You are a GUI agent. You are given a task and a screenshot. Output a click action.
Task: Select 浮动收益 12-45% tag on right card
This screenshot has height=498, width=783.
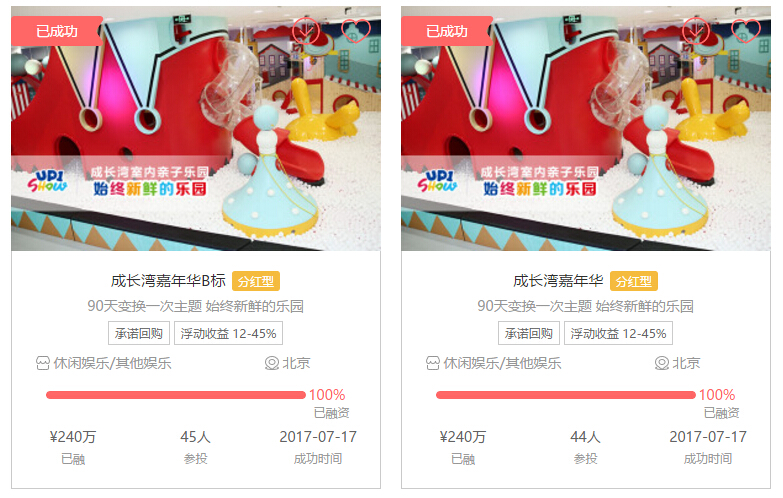pos(618,333)
